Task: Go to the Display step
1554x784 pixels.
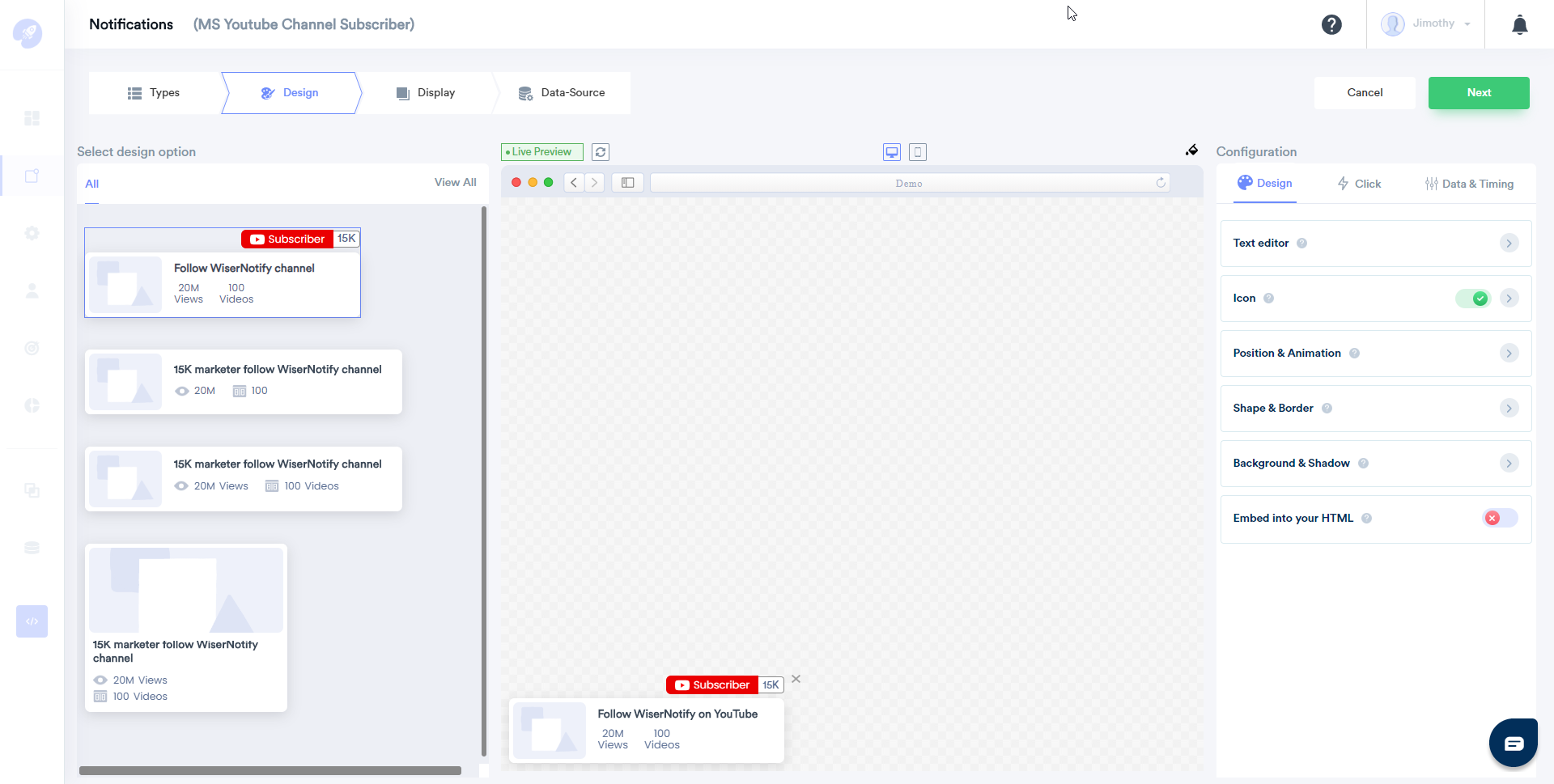Action: tap(427, 93)
